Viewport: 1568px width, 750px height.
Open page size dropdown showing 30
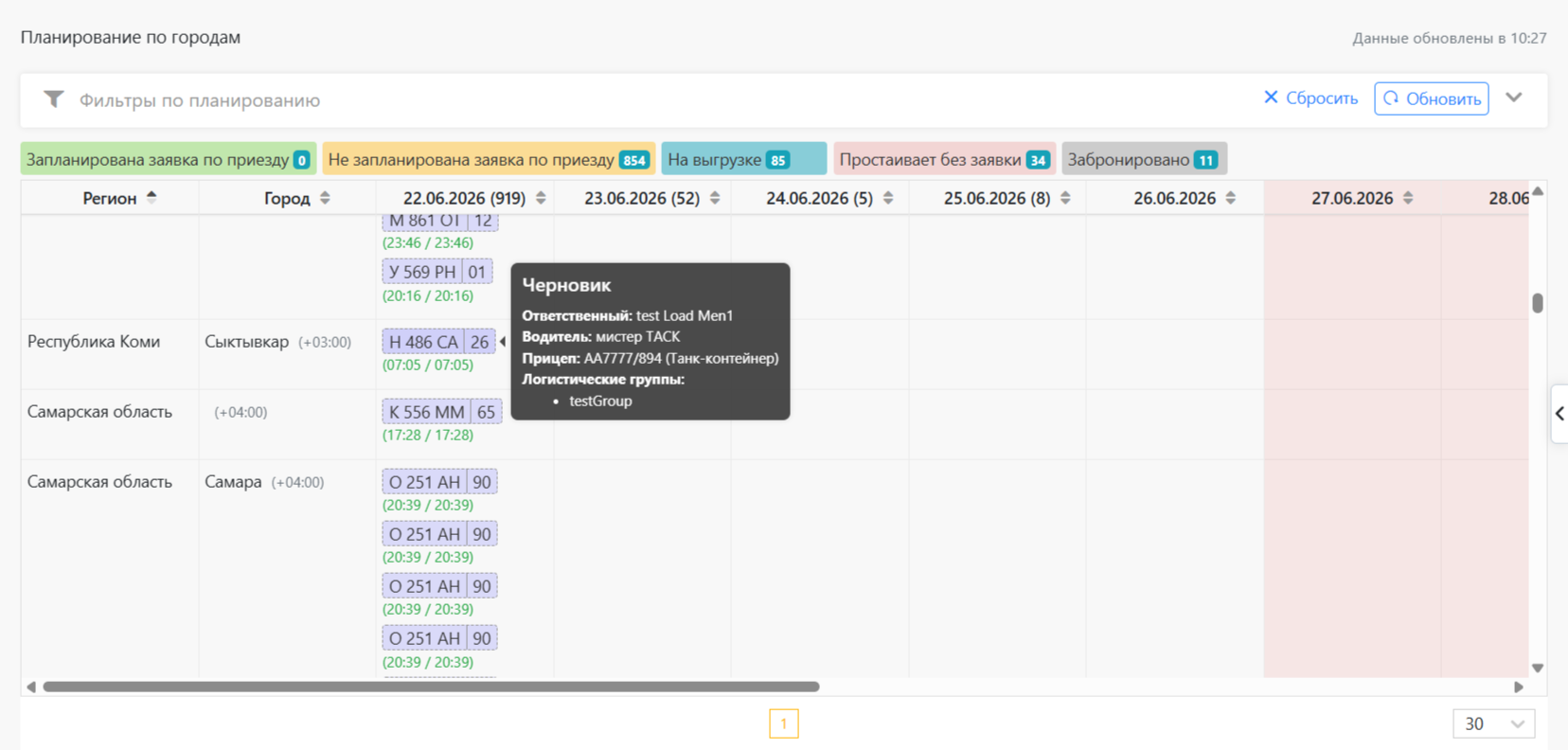(x=1494, y=723)
